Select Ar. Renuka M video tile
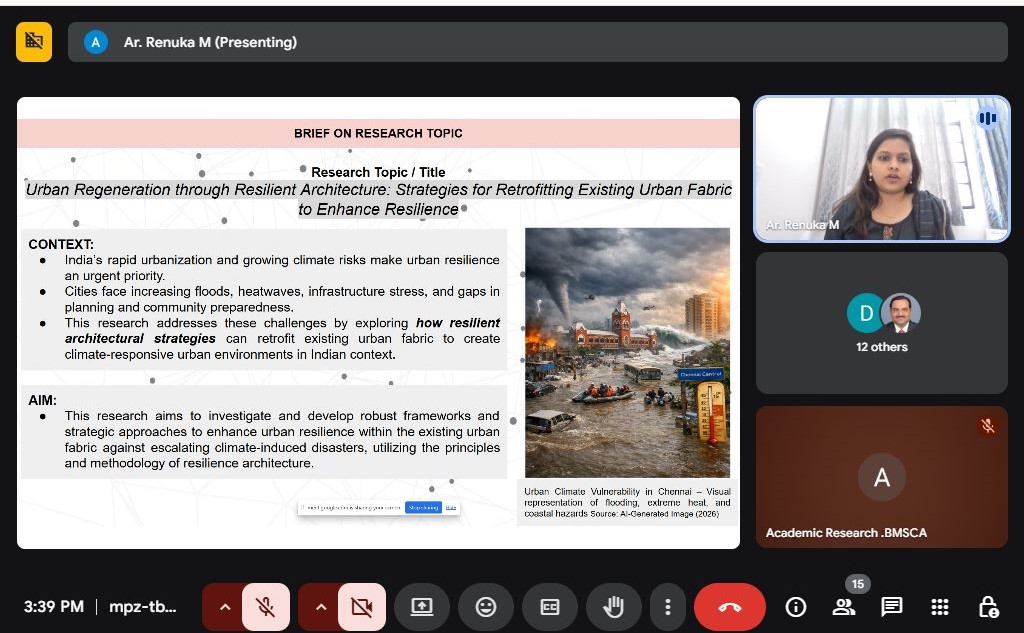This screenshot has width=1024, height=633. (881, 169)
